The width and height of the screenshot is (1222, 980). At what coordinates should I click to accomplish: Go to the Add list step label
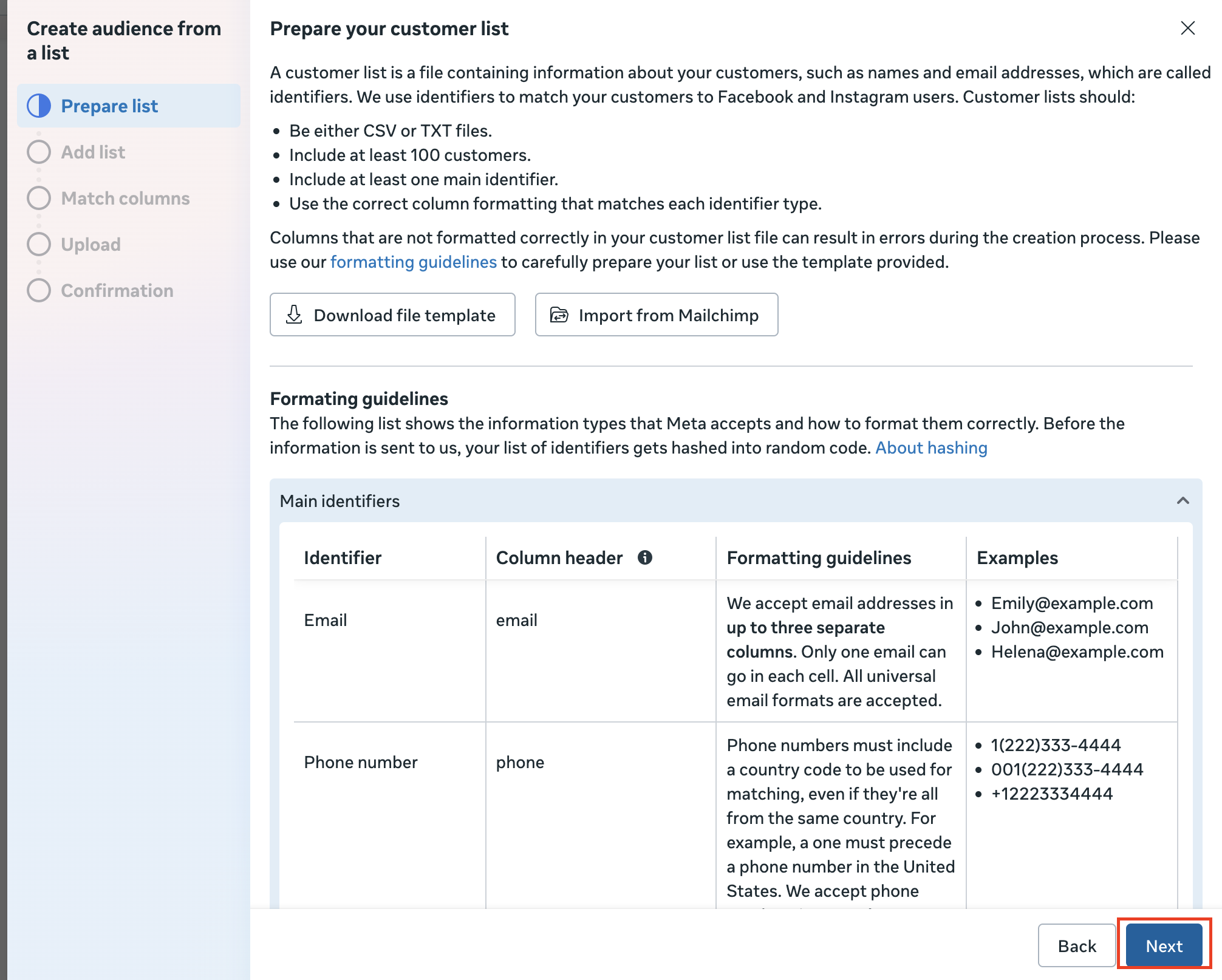pyautogui.click(x=93, y=152)
